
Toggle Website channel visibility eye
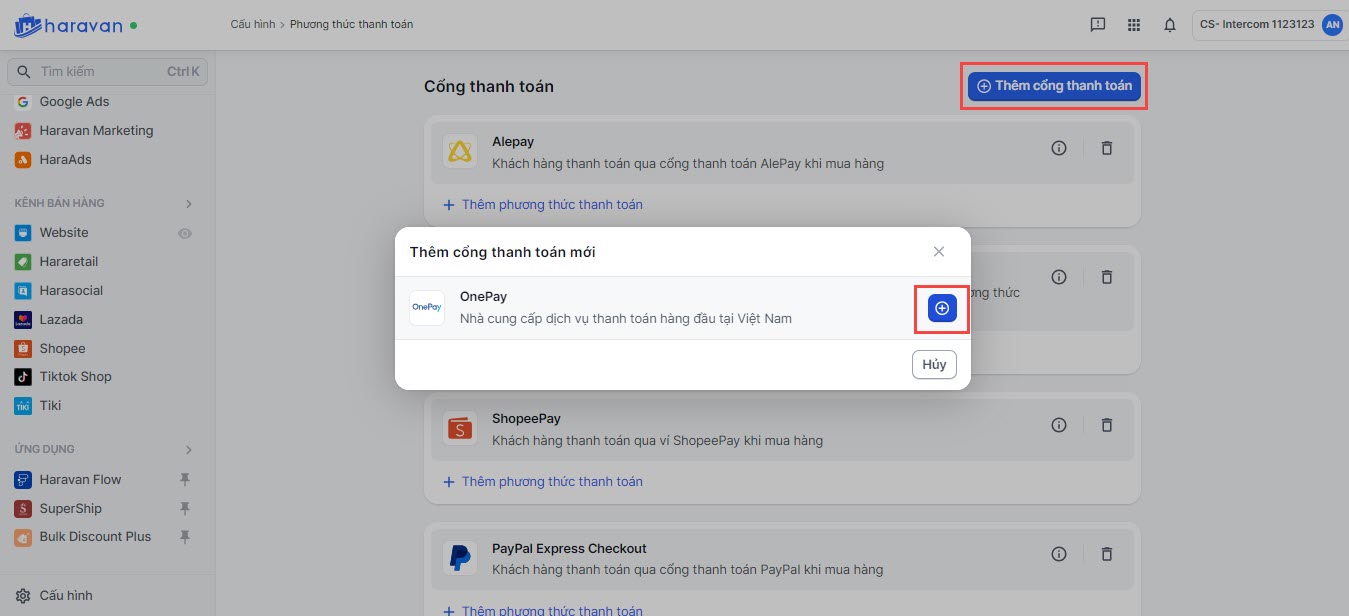click(x=184, y=233)
